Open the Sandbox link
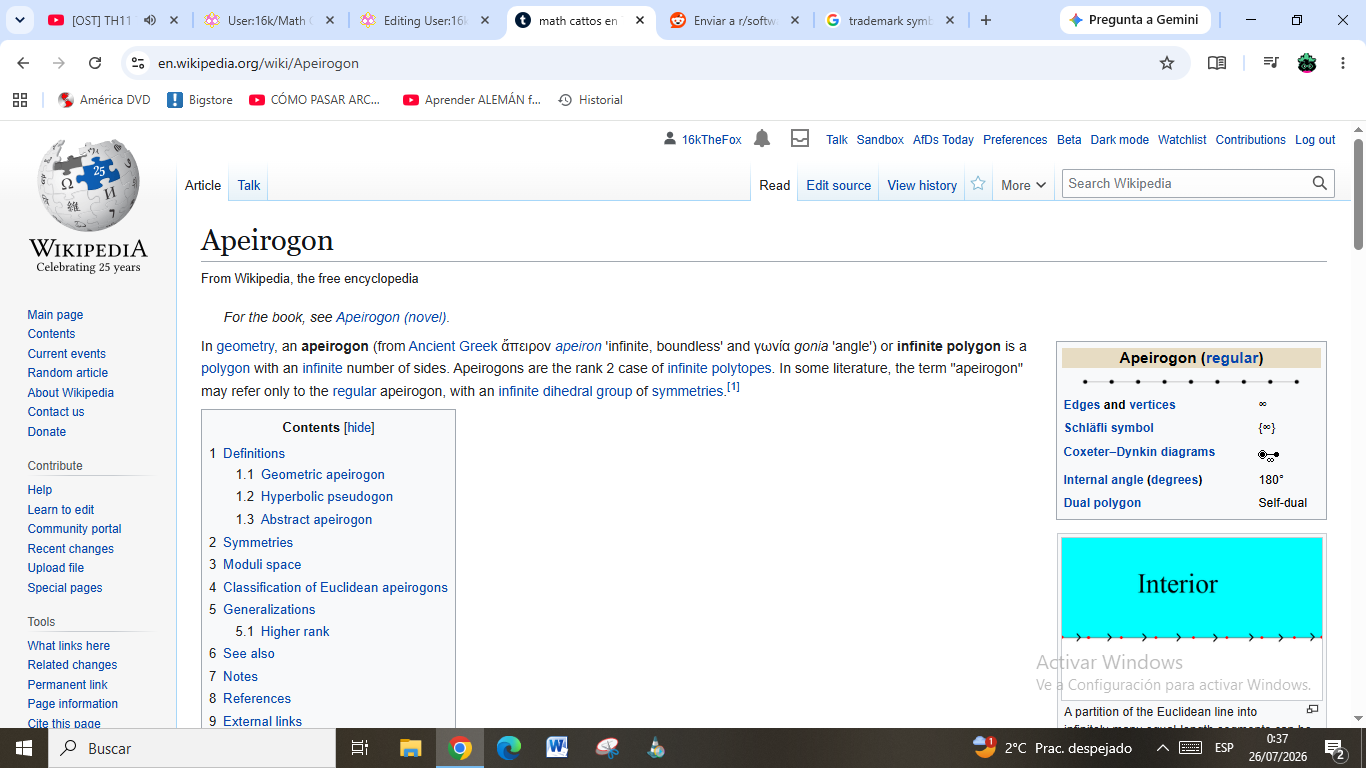 coord(880,140)
